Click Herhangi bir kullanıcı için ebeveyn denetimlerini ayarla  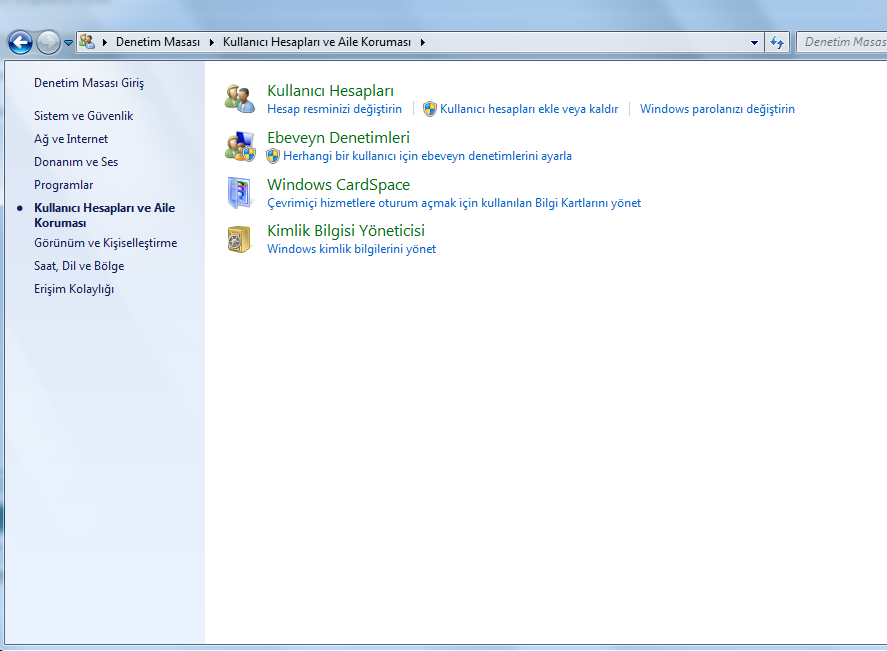pos(428,156)
